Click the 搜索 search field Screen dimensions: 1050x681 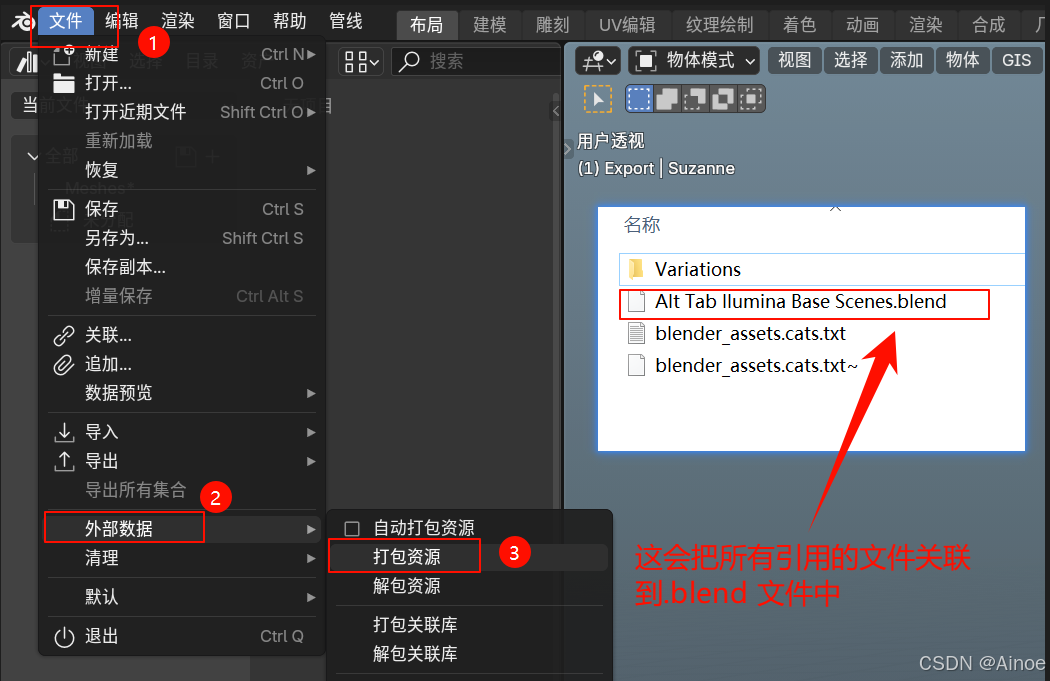476,62
